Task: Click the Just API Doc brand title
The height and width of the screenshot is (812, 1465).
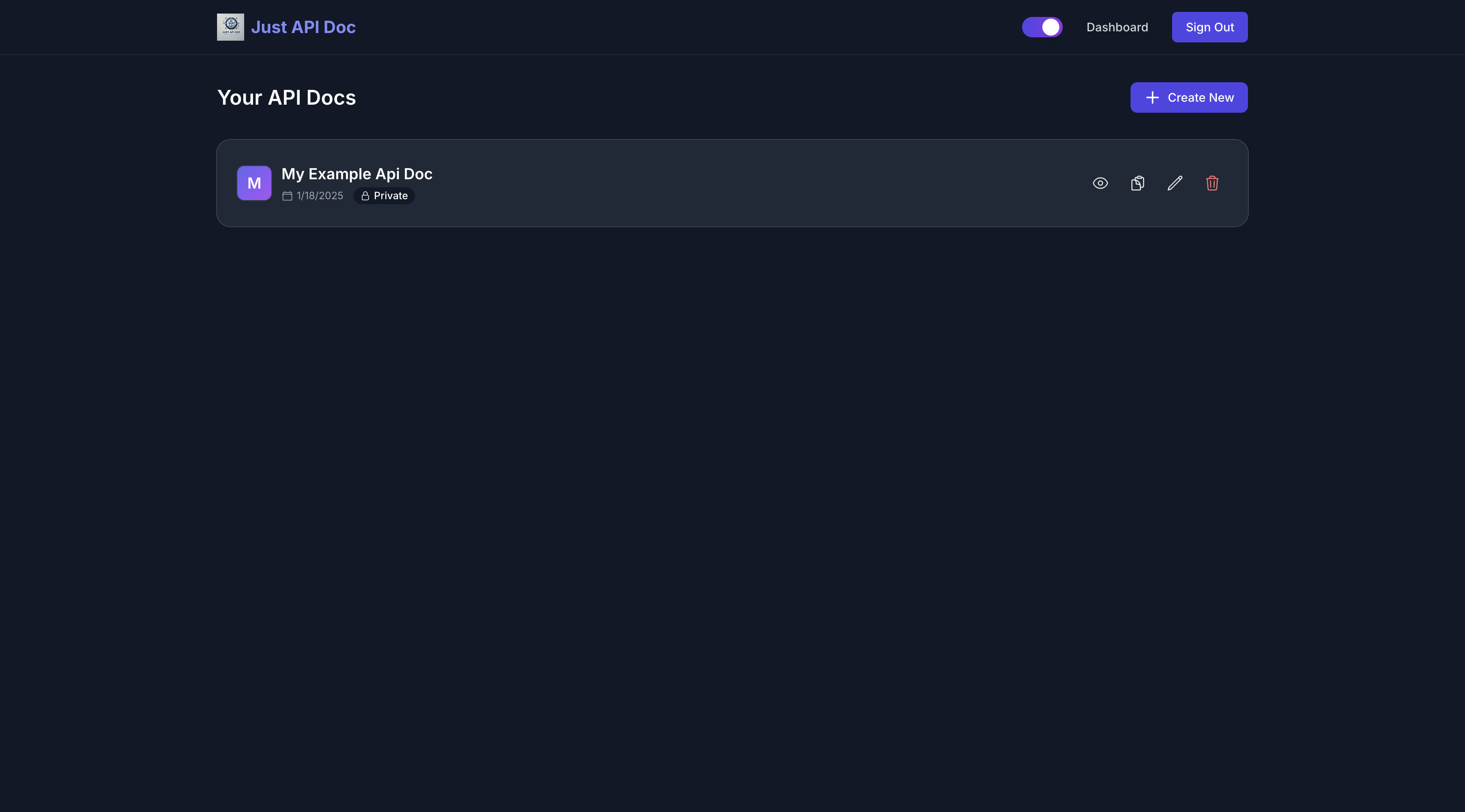Action: (x=303, y=27)
